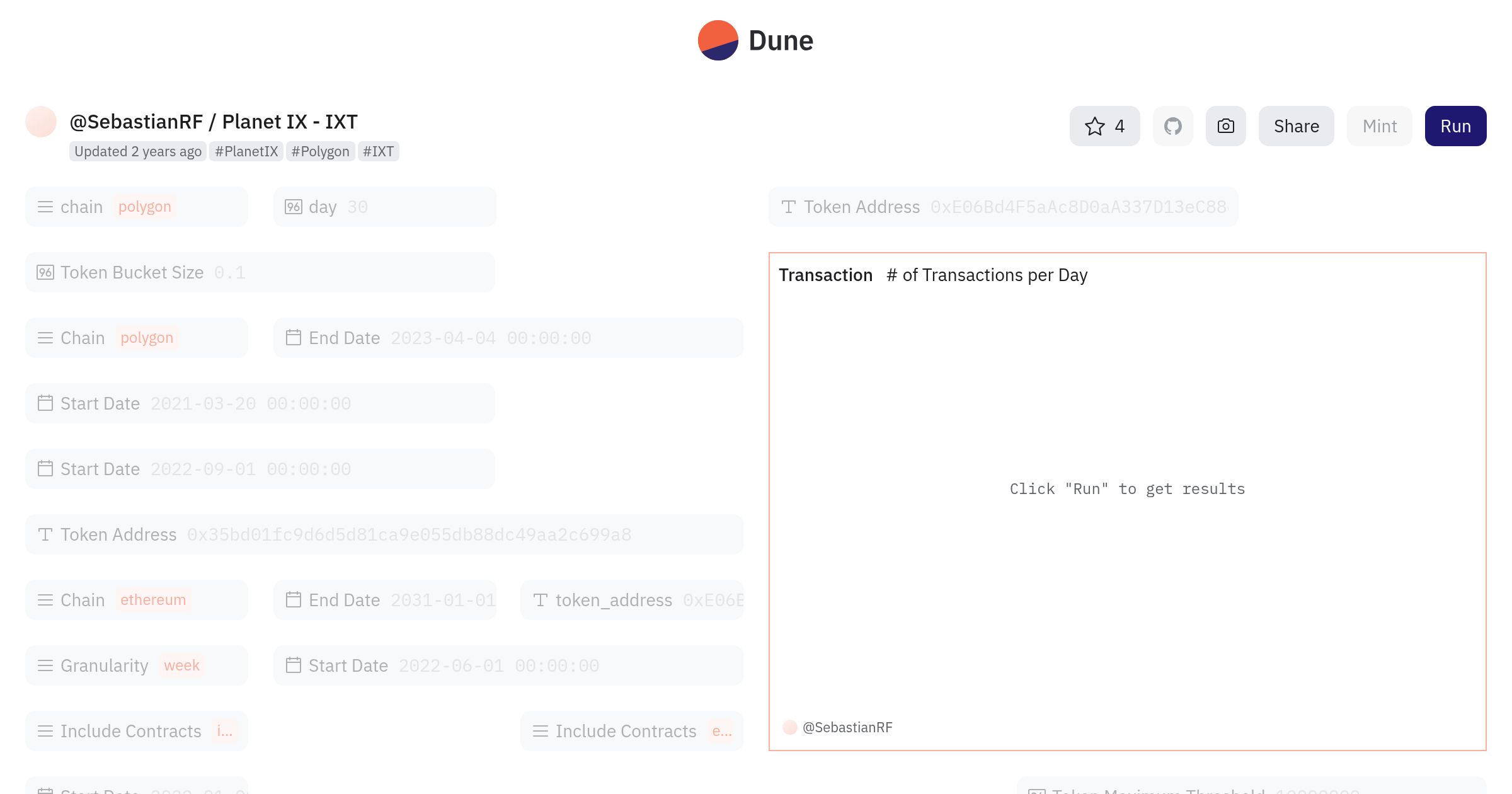The width and height of the screenshot is (1512, 794).
Task: Click the number icon beside Token Bucket Size
Action: 45,272
